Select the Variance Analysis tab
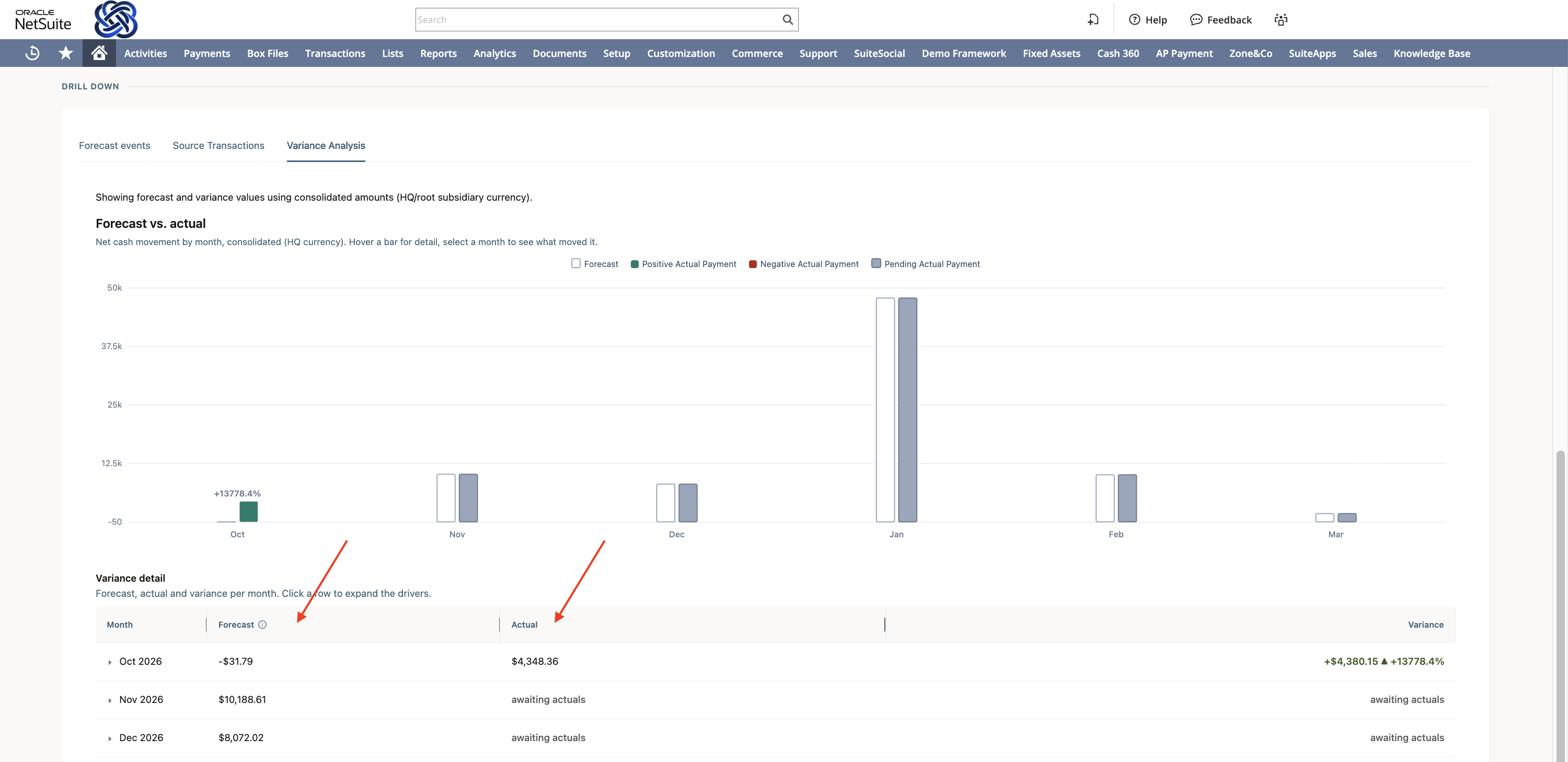 (326, 145)
